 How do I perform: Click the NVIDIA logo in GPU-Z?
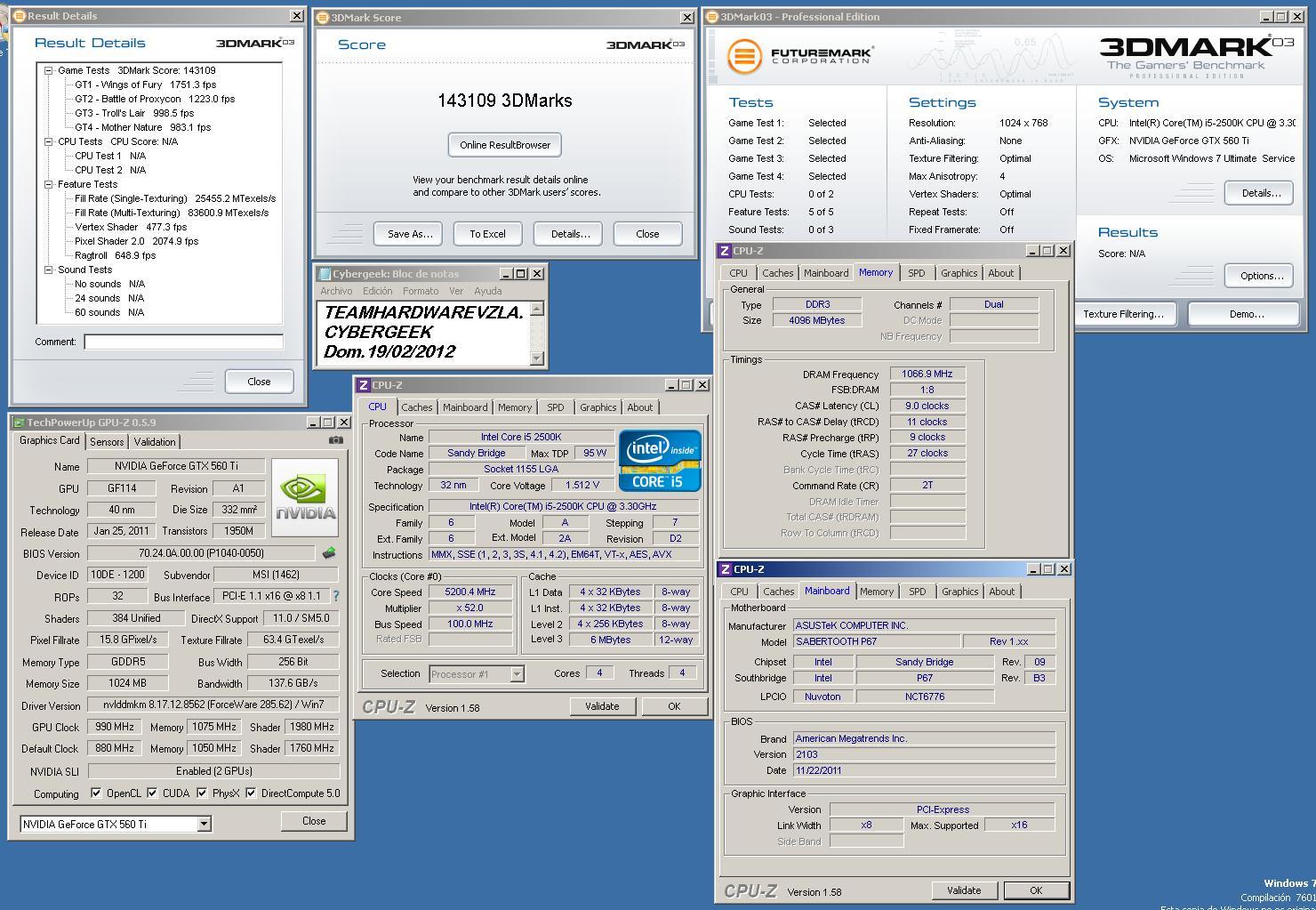tap(305, 496)
